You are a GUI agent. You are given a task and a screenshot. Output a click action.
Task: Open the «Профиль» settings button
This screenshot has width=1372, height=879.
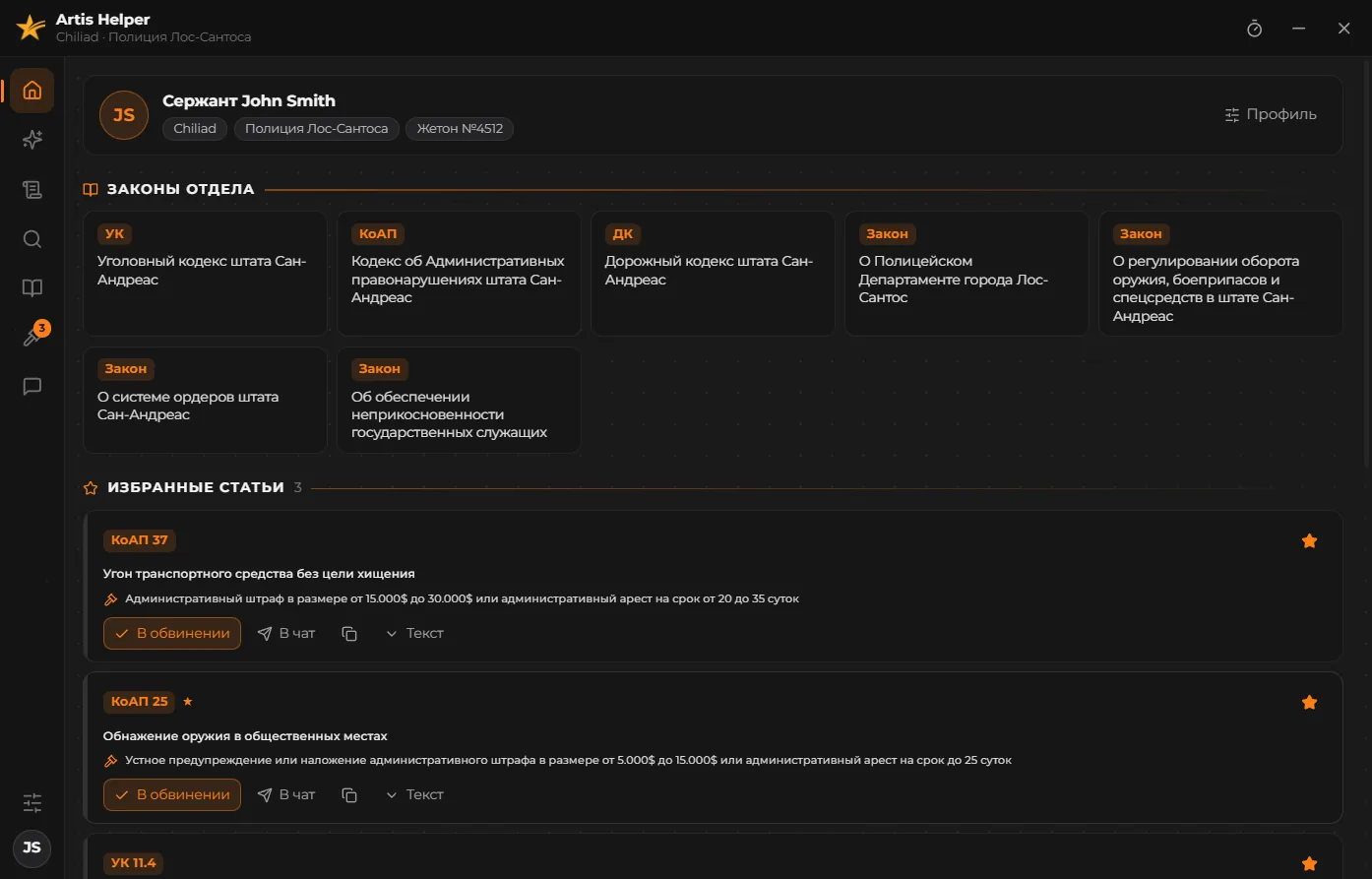(1271, 114)
